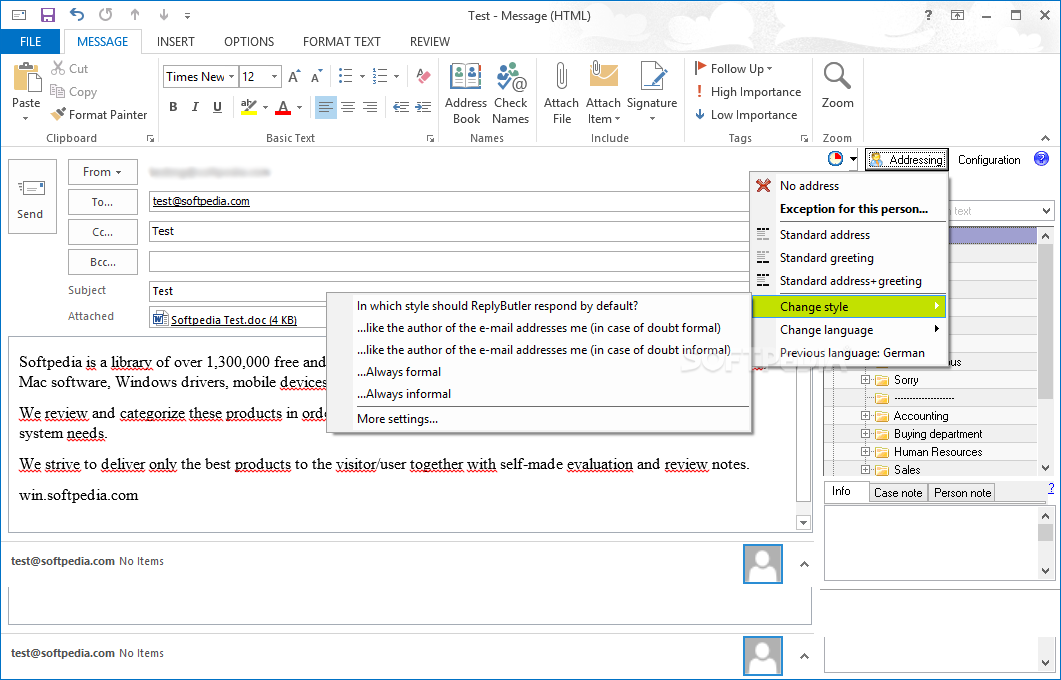The height and width of the screenshot is (680, 1061).
Task: Click the Bcc... button
Action: point(103,262)
